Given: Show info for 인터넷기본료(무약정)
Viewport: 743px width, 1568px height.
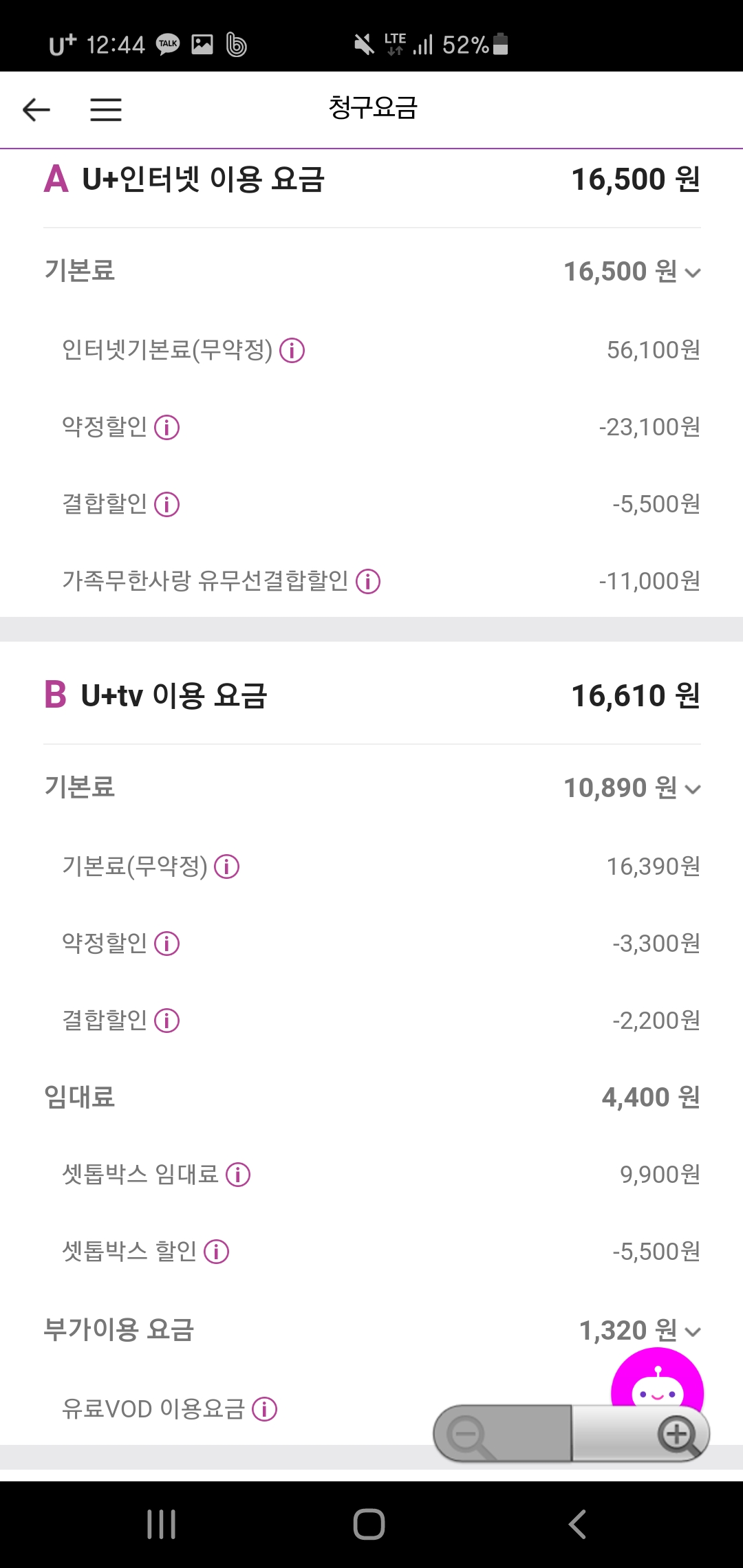Looking at the screenshot, I should 292,351.
